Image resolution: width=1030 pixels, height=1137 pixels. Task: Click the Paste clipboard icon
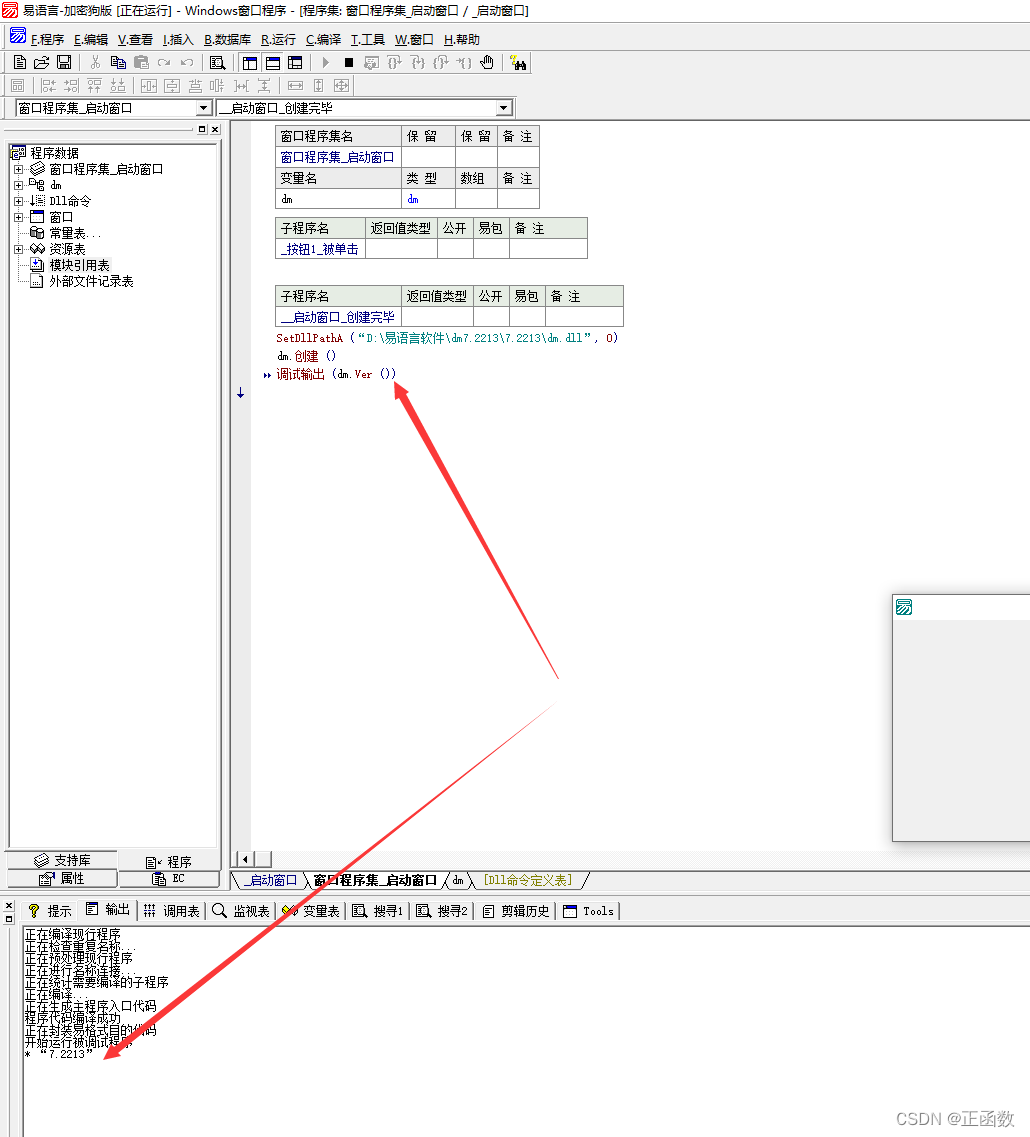tap(141, 63)
